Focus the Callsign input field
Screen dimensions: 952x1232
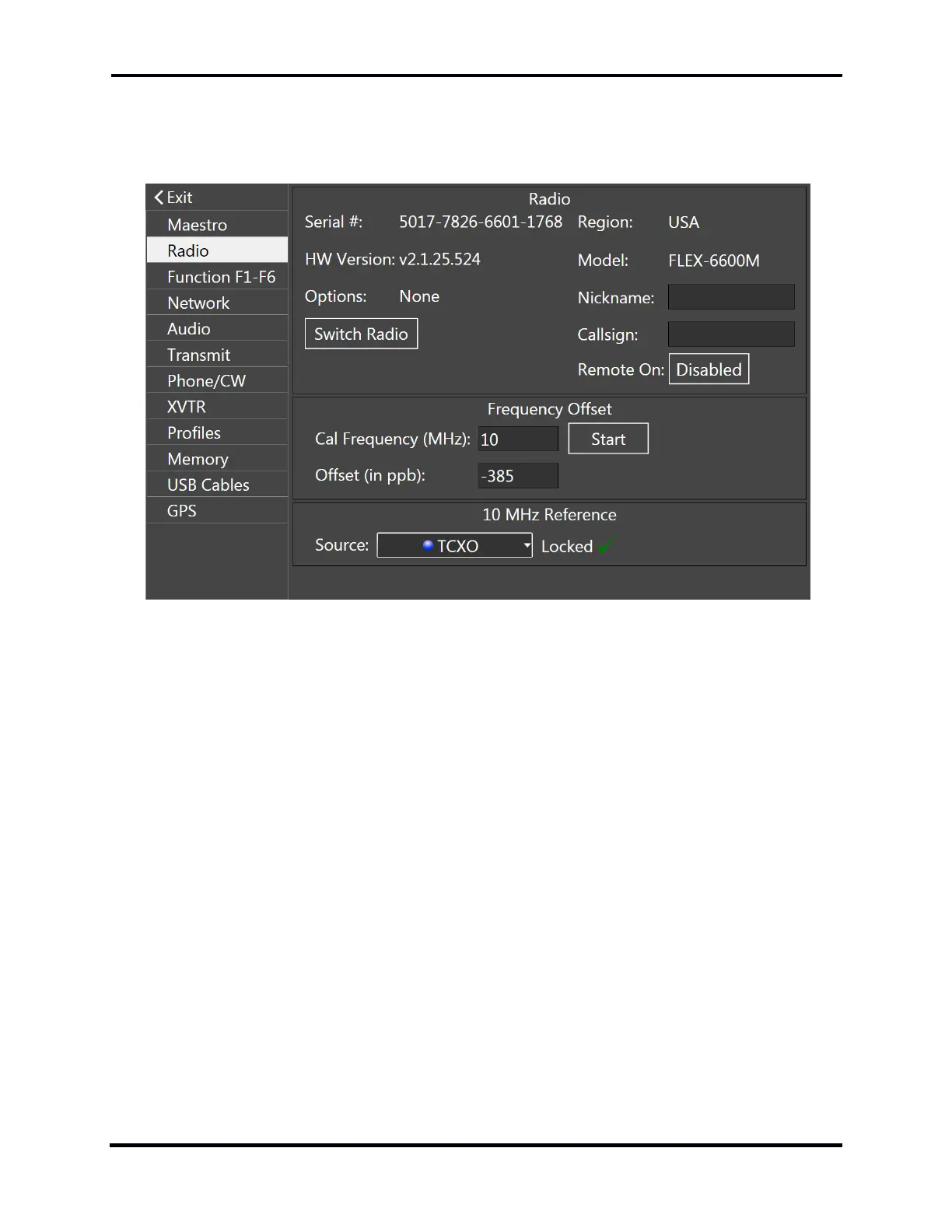click(731, 334)
